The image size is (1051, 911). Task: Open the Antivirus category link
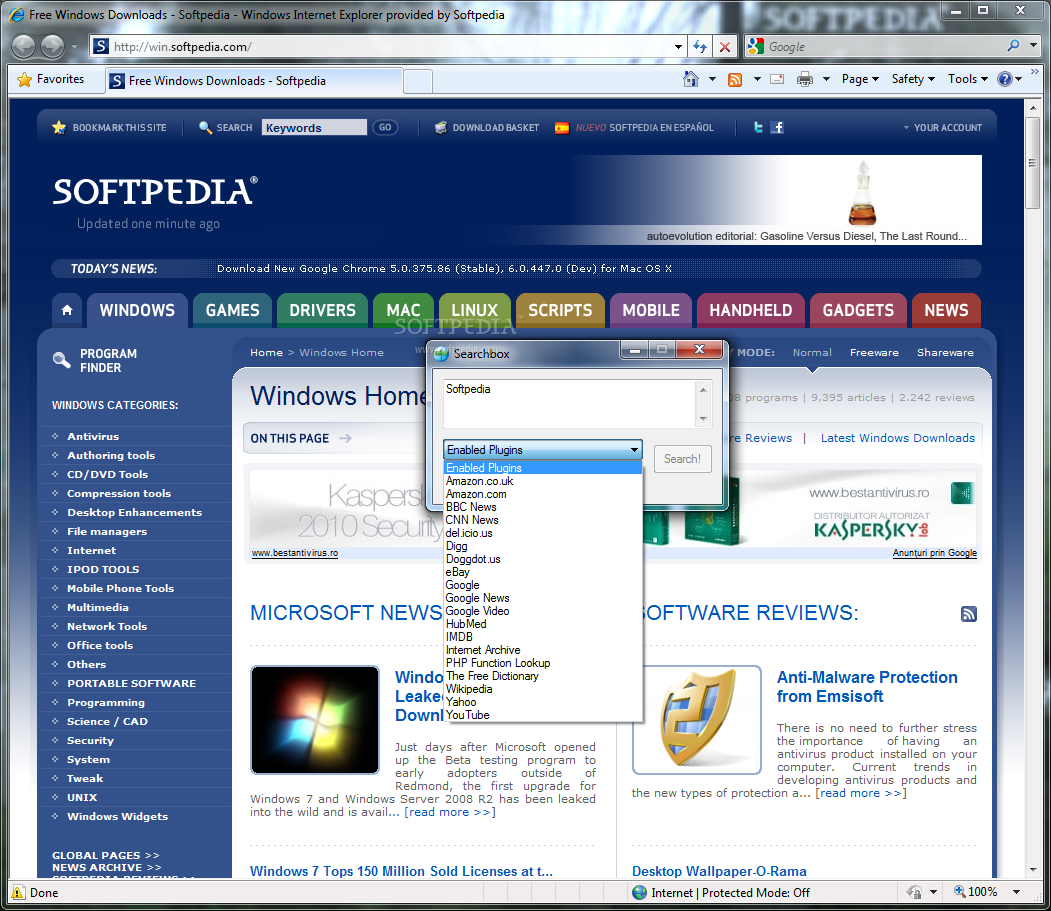[93, 436]
